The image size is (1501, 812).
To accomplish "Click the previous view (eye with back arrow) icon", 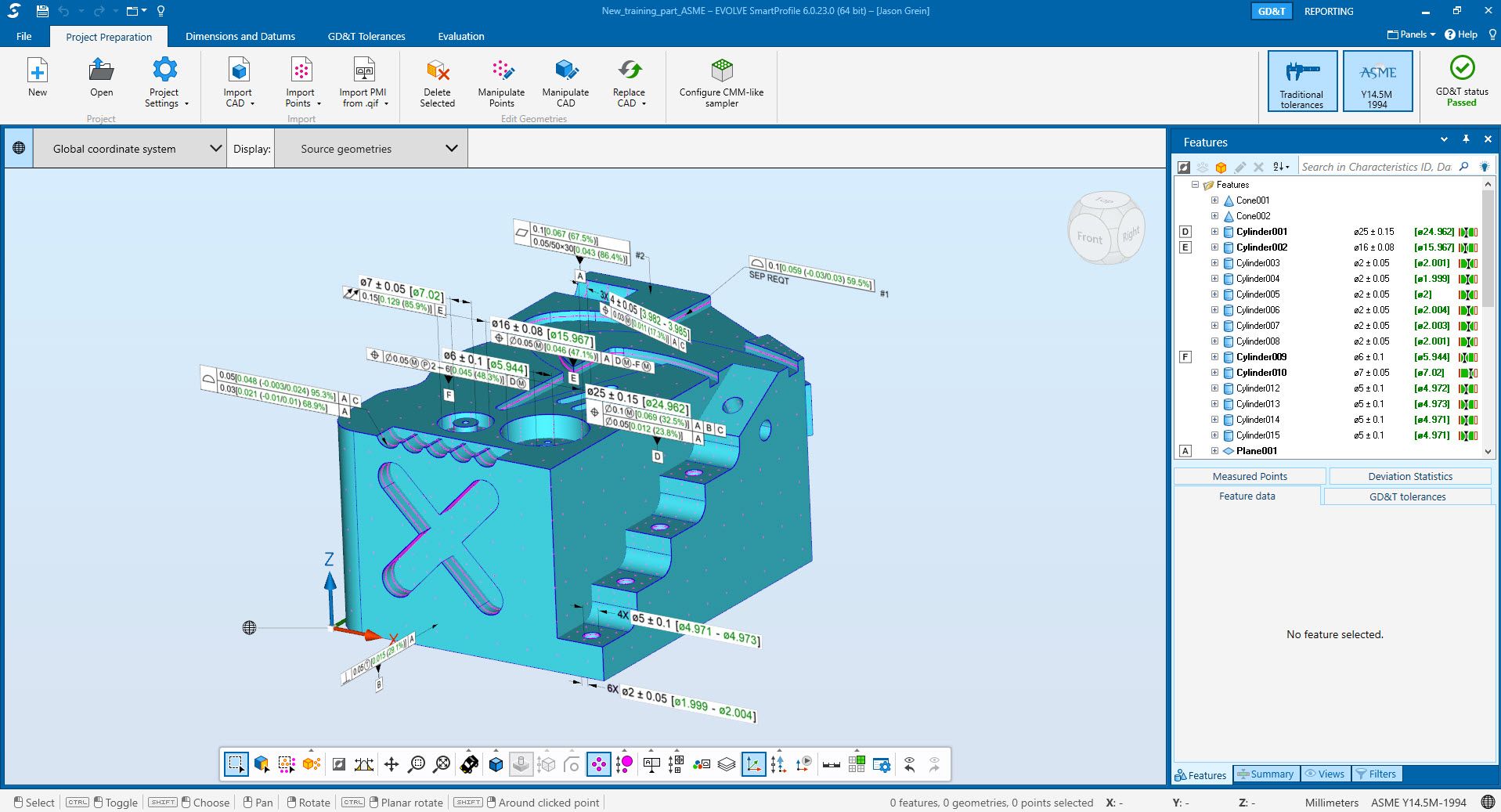I will pos(909,764).
